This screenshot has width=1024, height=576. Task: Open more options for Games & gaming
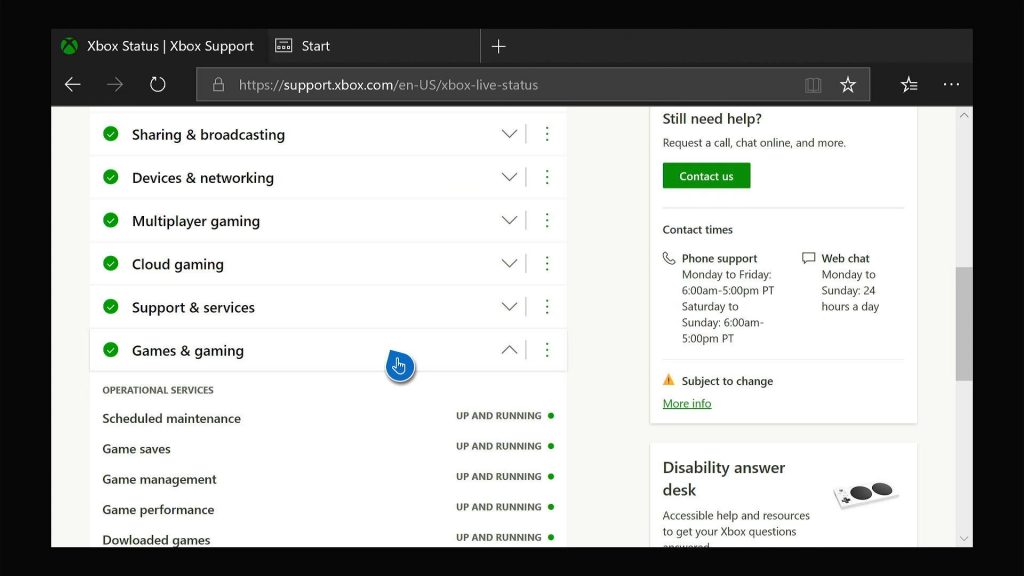(547, 350)
